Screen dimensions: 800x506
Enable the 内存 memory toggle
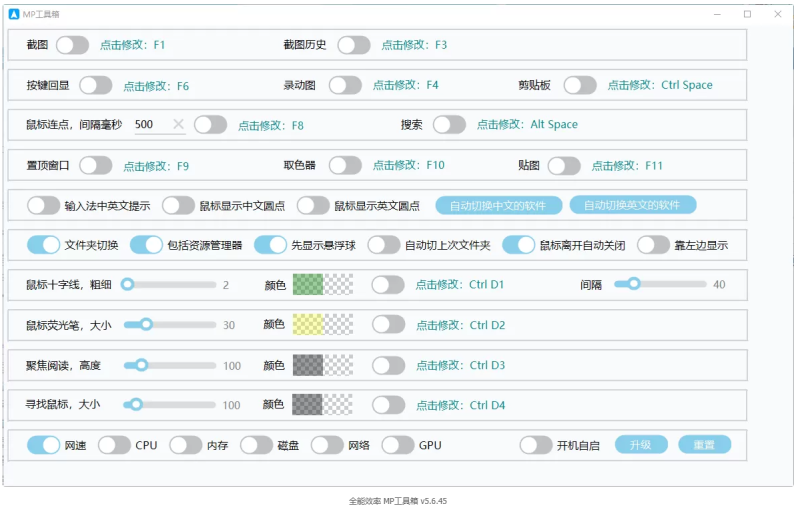pos(186,445)
